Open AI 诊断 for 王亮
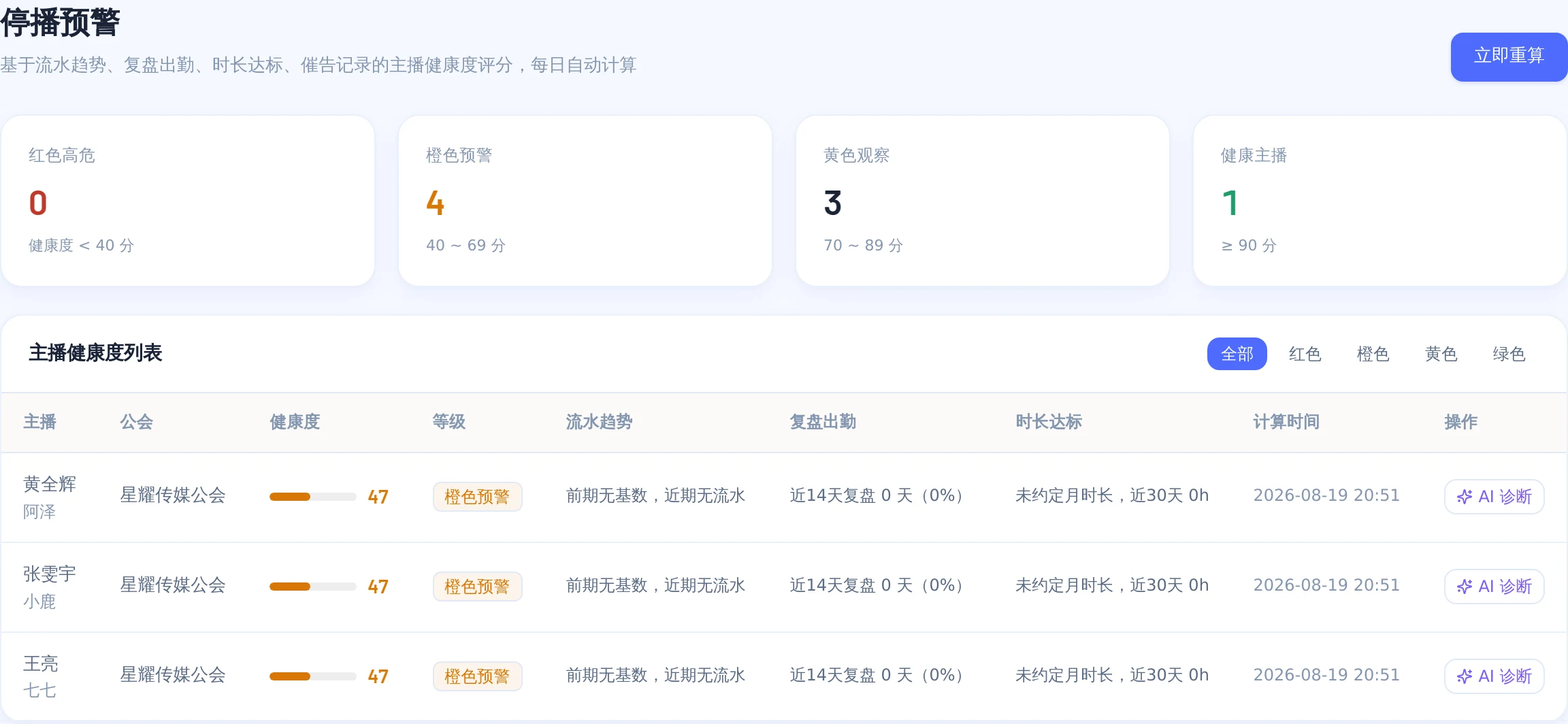This screenshot has height=724, width=1568. (1494, 676)
